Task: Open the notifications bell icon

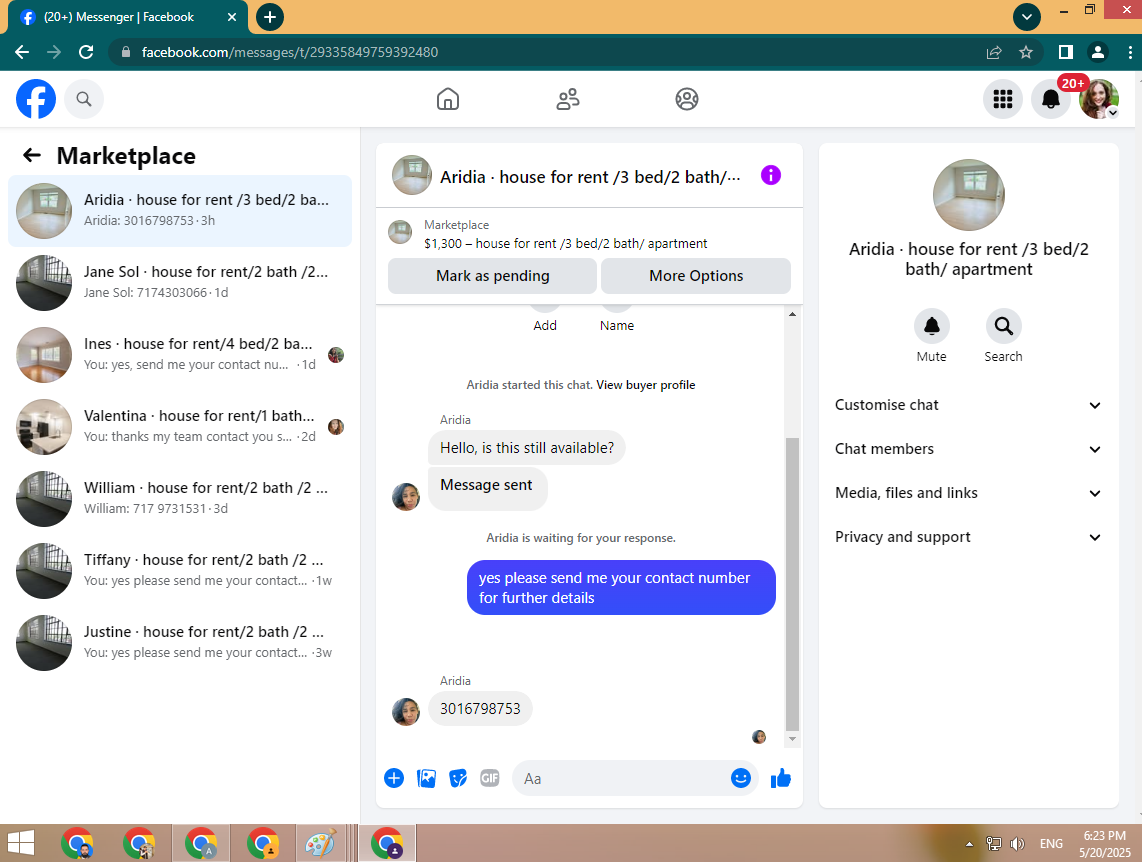Action: [1050, 99]
